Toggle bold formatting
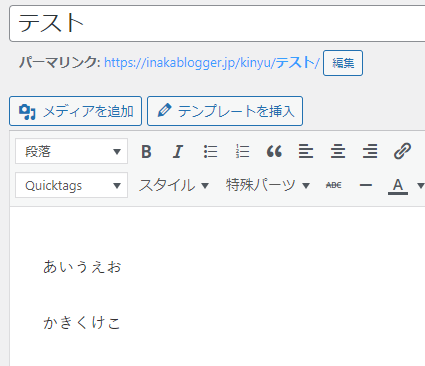This screenshot has height=366, width=425. click(146, 152)
